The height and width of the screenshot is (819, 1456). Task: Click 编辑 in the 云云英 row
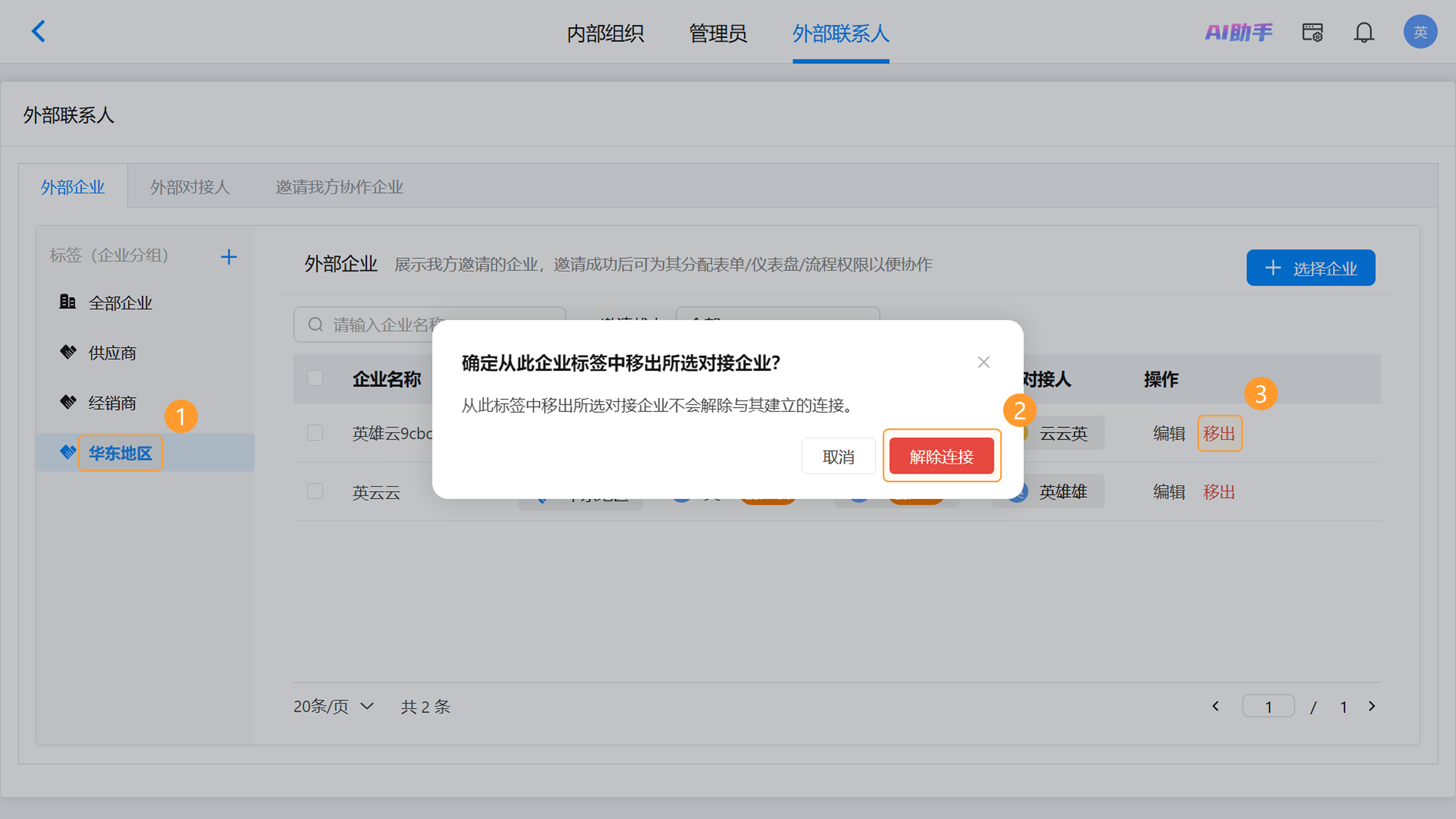click(x=1169, y=433)
